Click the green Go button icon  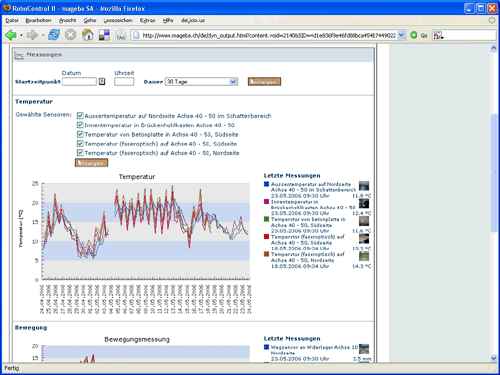(414, 35)
